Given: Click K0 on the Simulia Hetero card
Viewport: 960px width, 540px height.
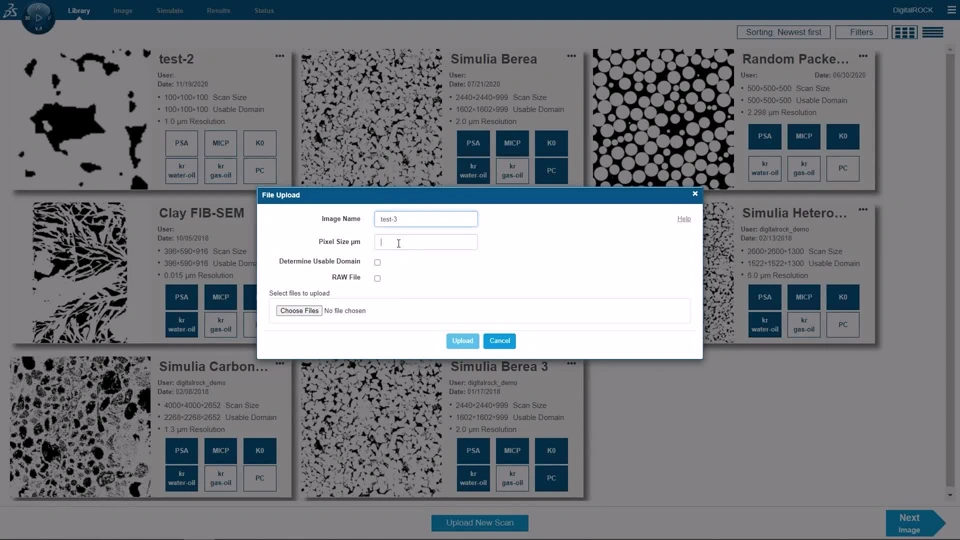Looking at the screenshot, I should pyautogui.click(x=843, y=297).
